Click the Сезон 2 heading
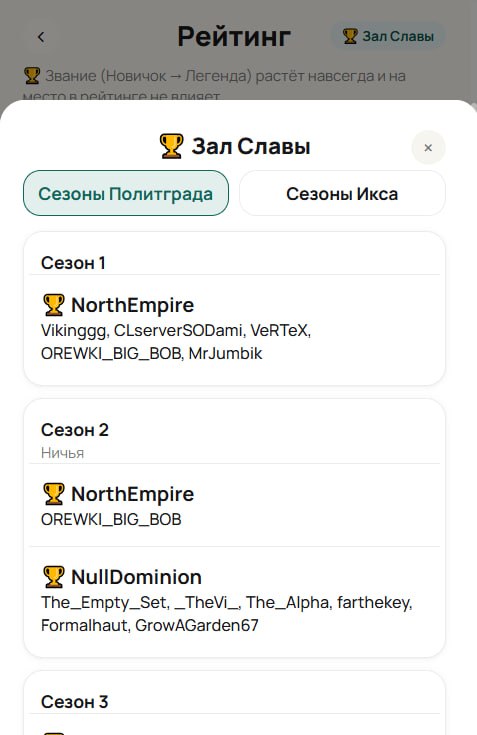477x735 pixels. click(75, 429)
